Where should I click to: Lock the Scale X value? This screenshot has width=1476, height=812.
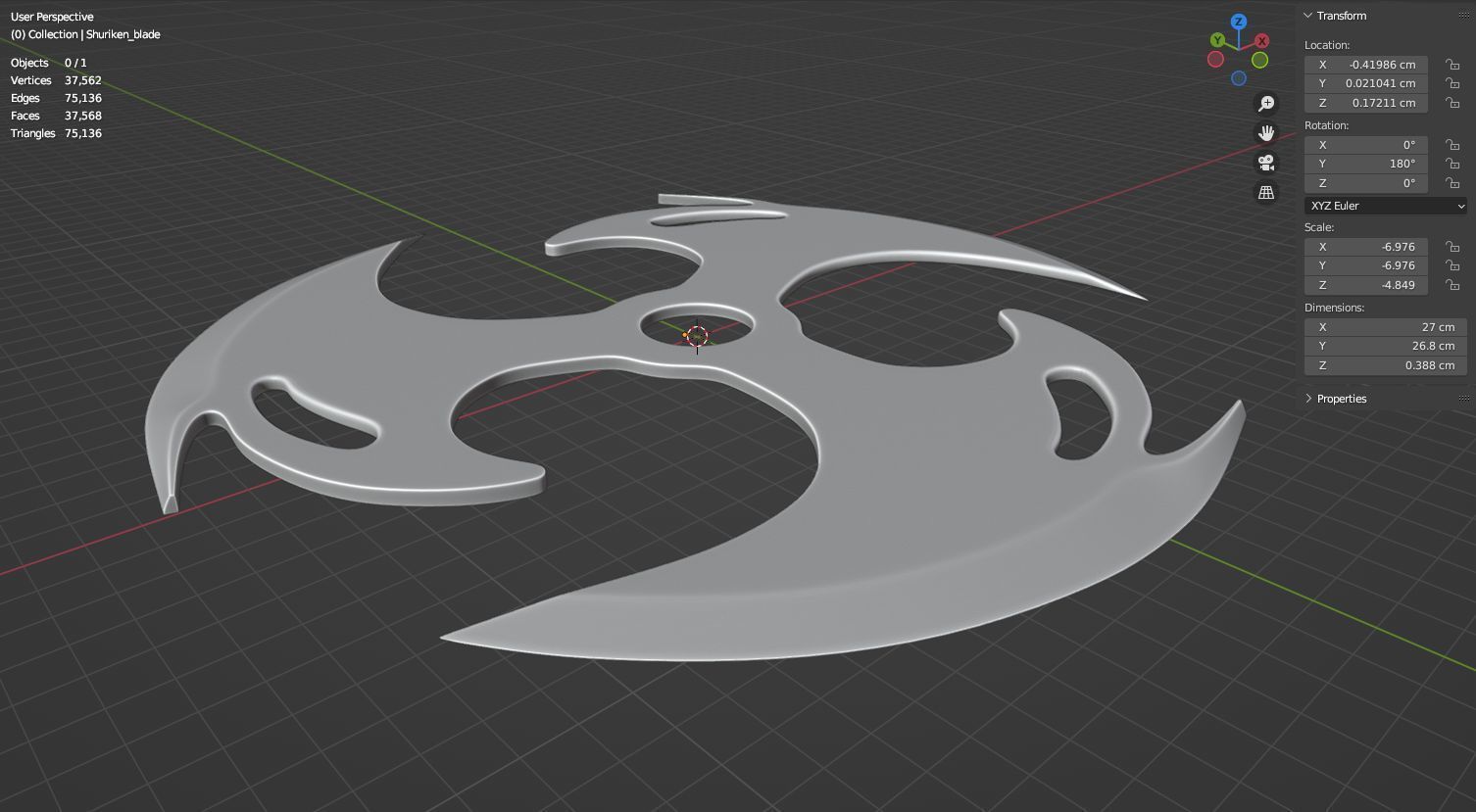pyautogui.click(x=1452, y=247)
